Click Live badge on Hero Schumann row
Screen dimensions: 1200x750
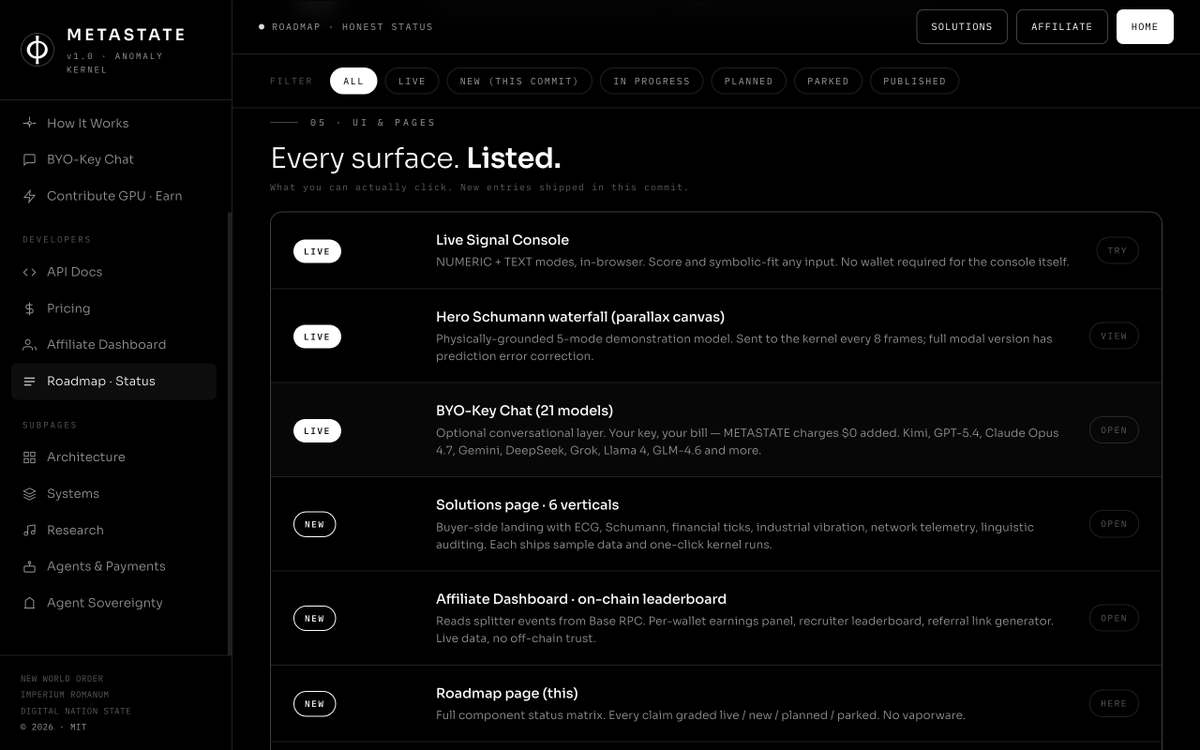click(317, 337)
